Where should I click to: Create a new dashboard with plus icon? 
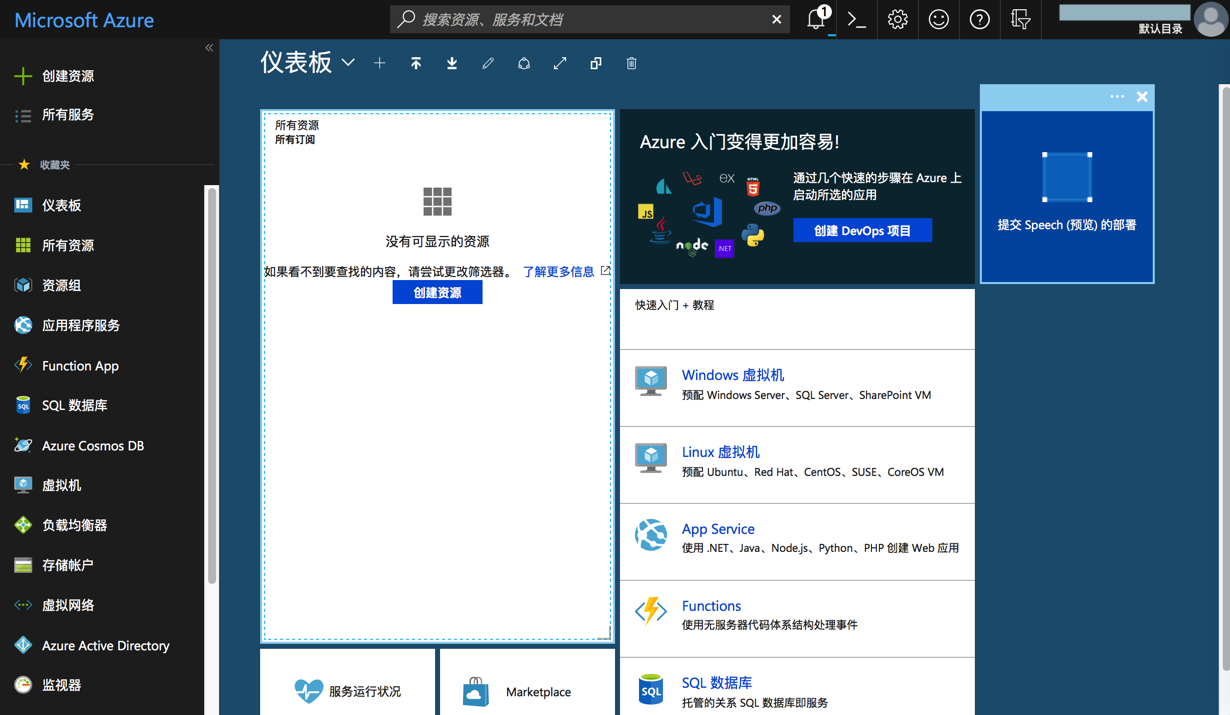(380, 63)
